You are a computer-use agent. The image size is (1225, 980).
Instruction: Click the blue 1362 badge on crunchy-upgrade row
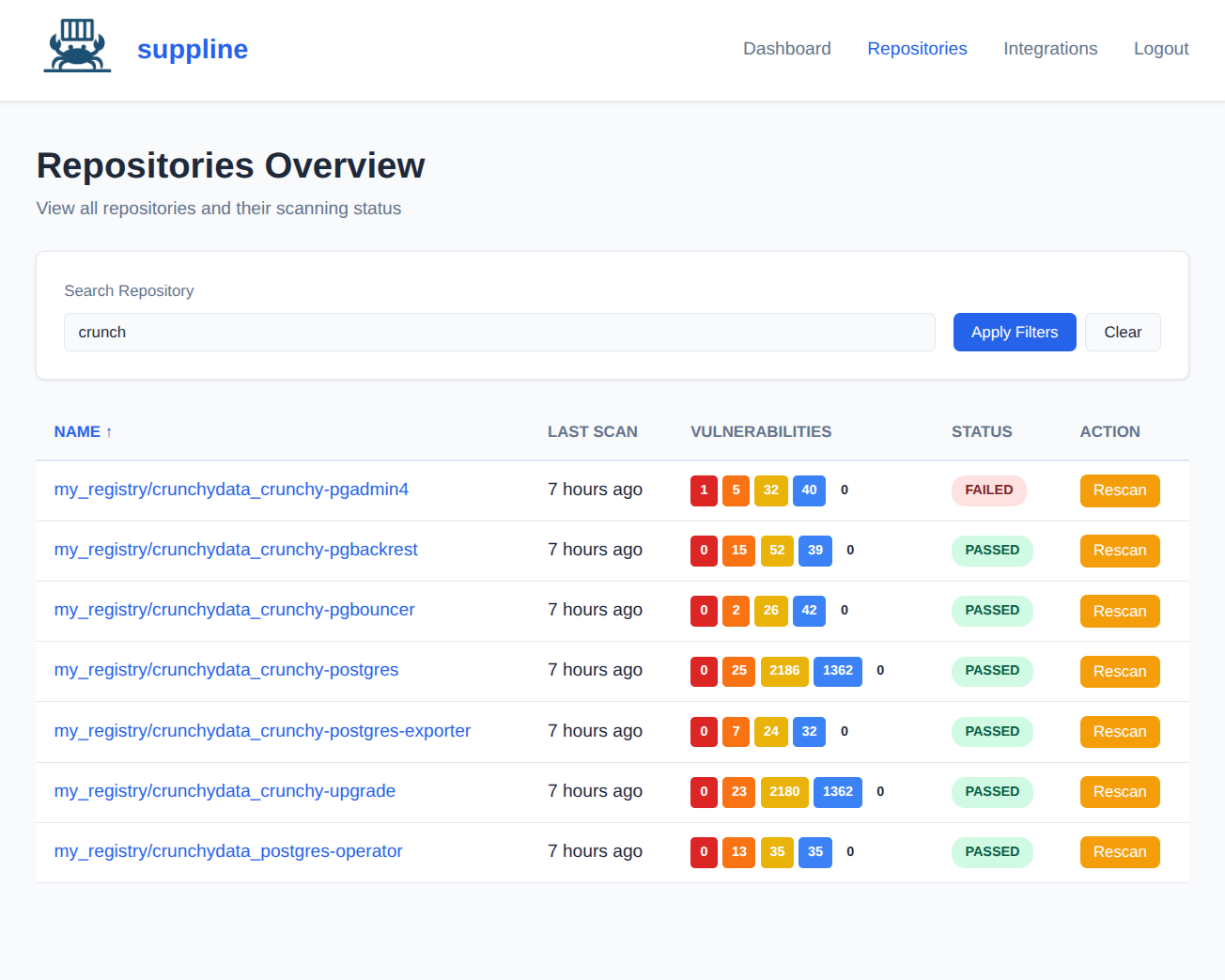tap(837, 792)
